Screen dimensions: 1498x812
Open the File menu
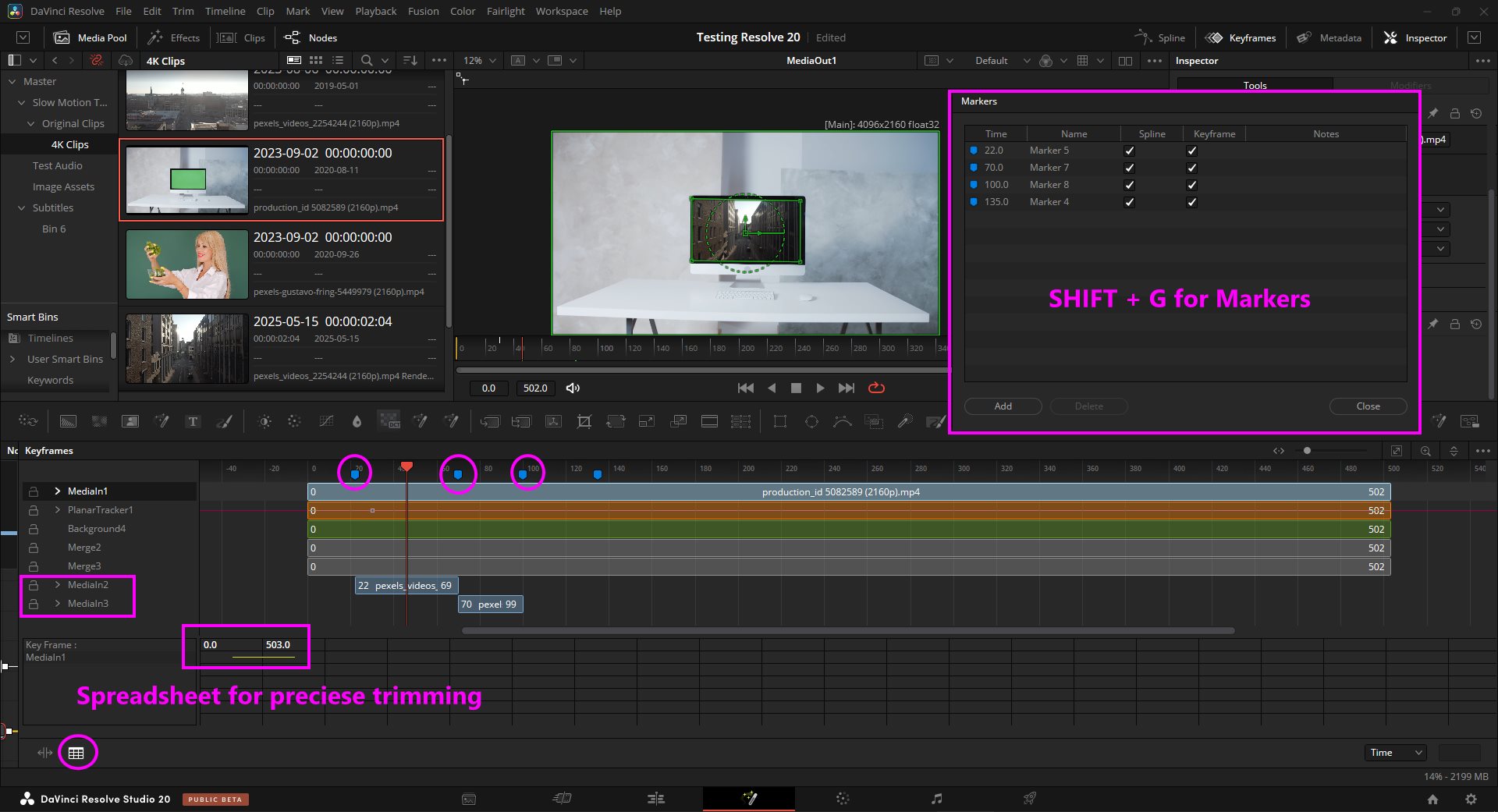coord(123,11)
